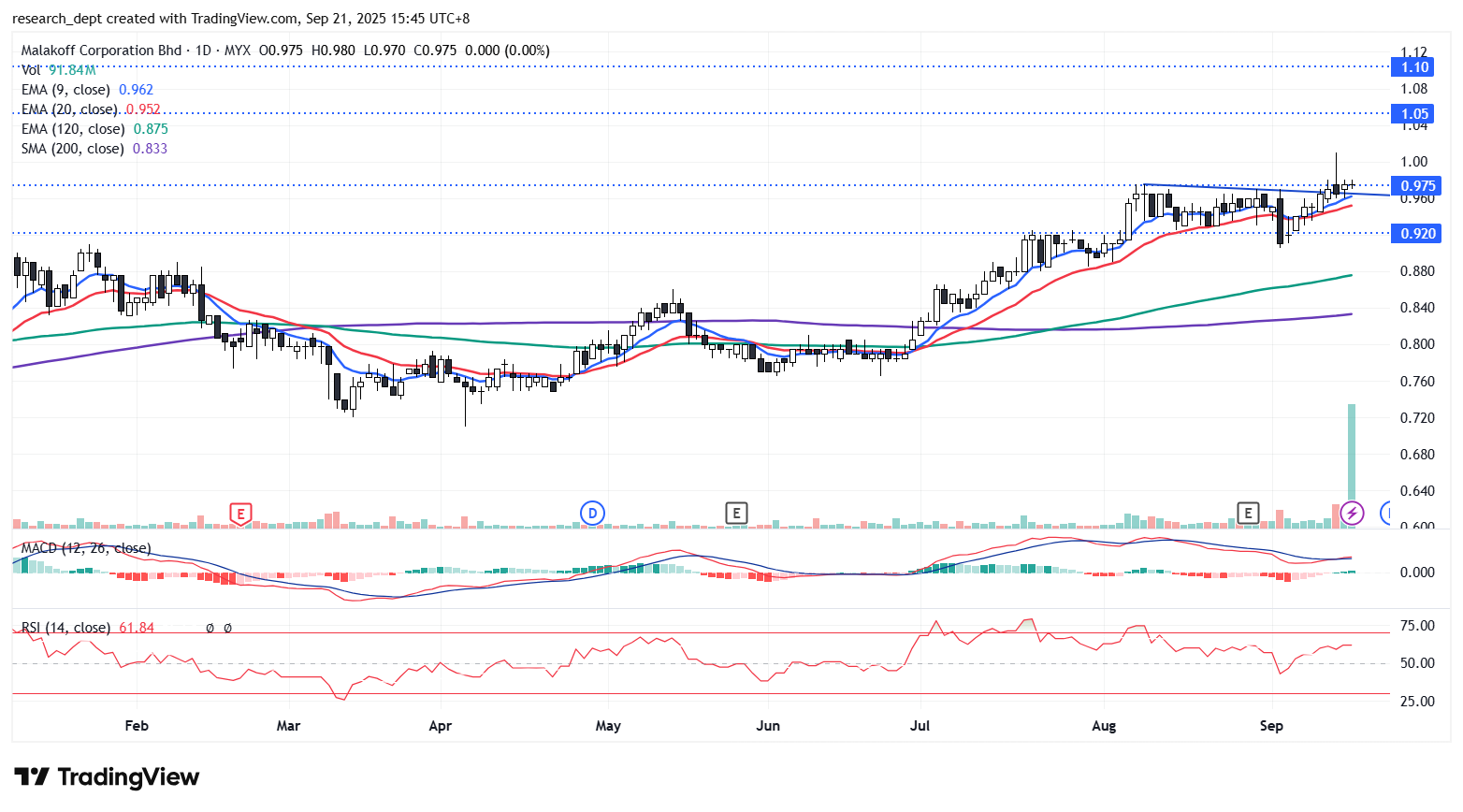This screenshot has height=812, width=1463.
Task: Select the EMA (9, close) indicator legend
Action: [65, 90]
